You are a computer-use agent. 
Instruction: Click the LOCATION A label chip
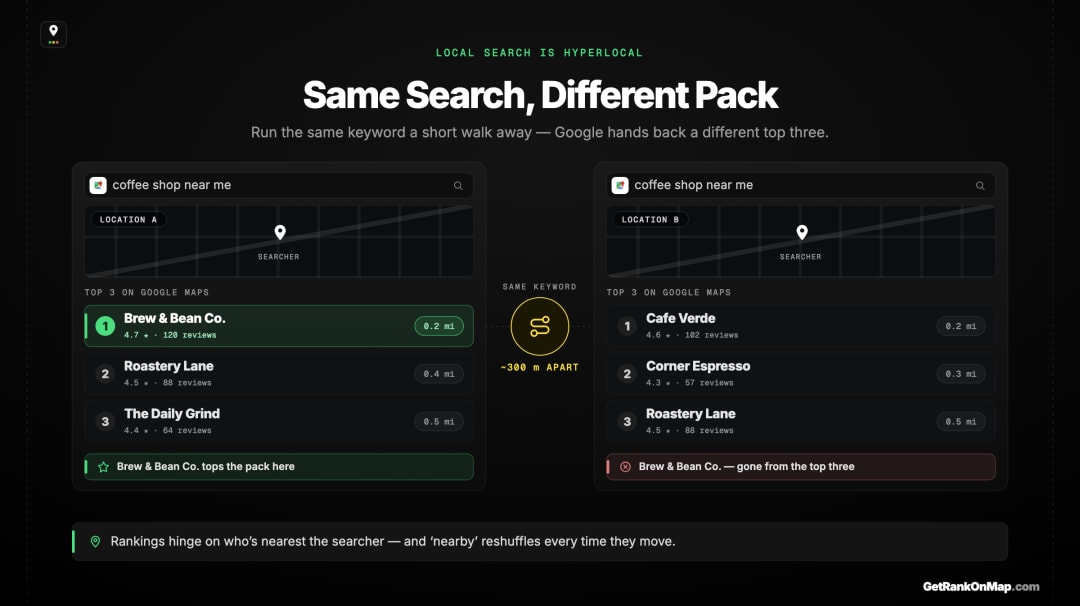128,220
